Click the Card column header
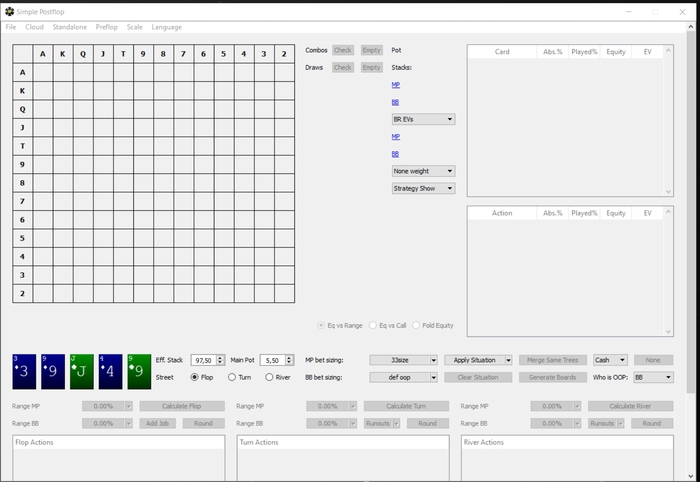The height and width of the screenshot is (482, 700). pyautogui.click(x=502, y=52)
